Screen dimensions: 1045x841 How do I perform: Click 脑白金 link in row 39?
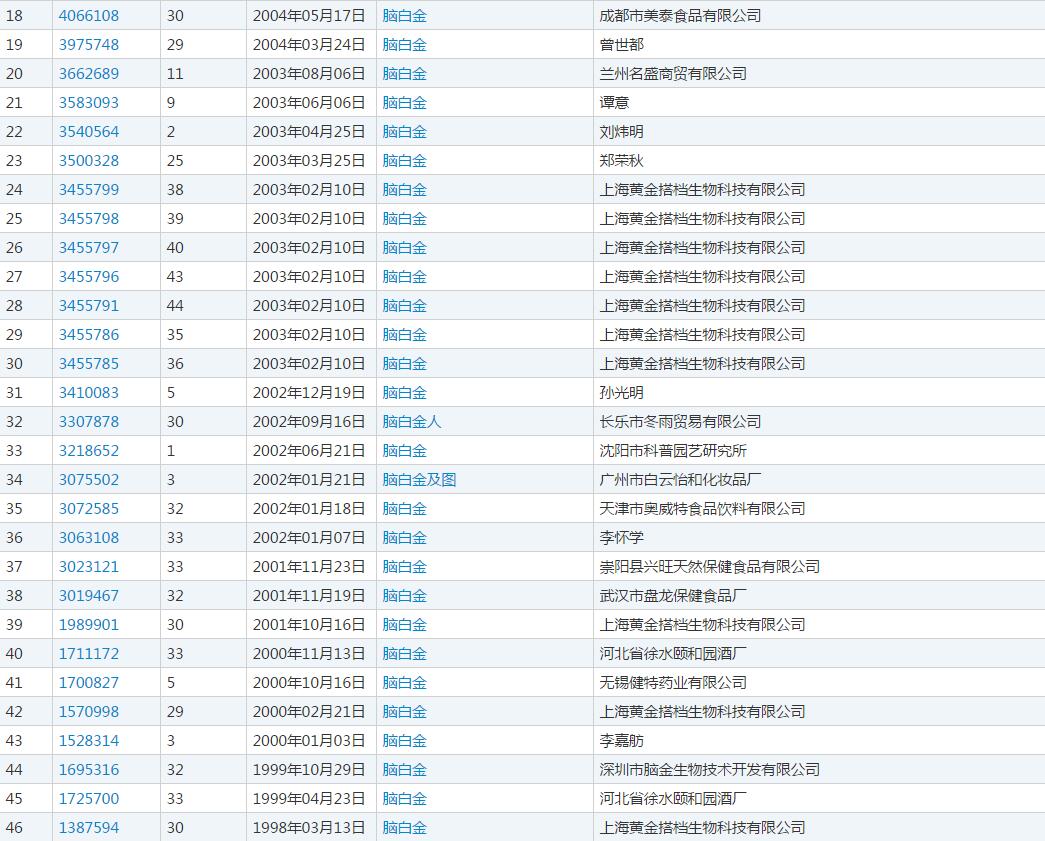[x=405, y=624]
